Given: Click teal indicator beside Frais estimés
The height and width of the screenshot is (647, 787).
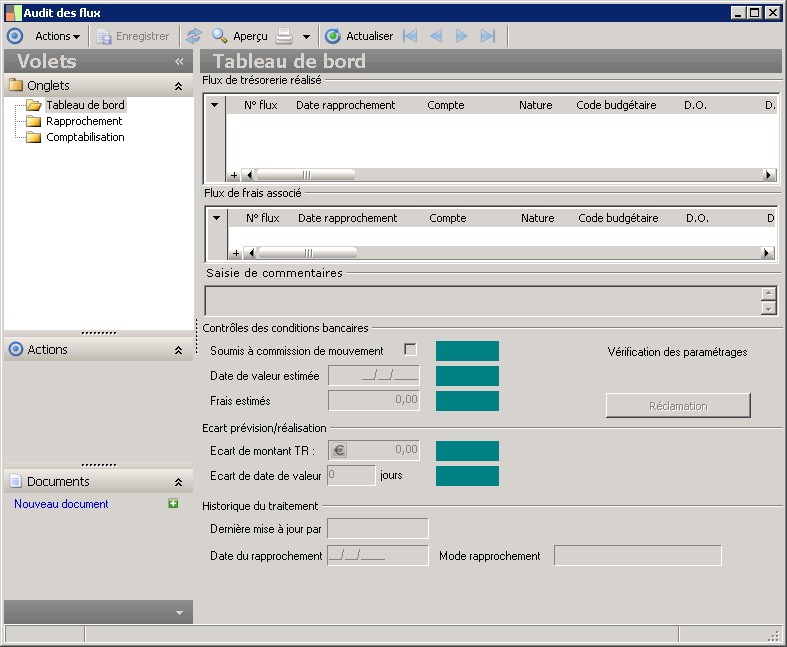Looking at the screenshot, I should 467,400.
